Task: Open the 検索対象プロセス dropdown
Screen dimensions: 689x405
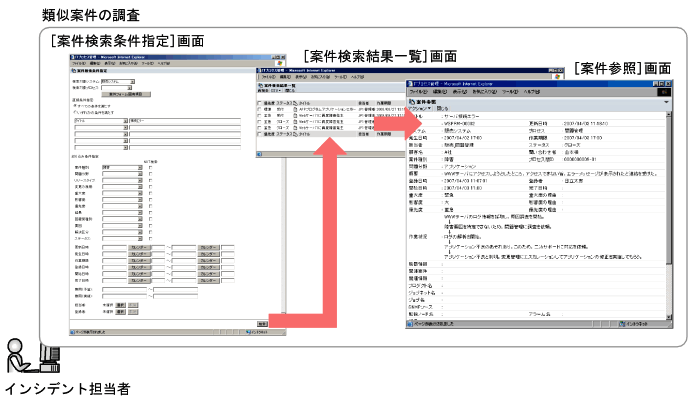Action: [118, 87]
